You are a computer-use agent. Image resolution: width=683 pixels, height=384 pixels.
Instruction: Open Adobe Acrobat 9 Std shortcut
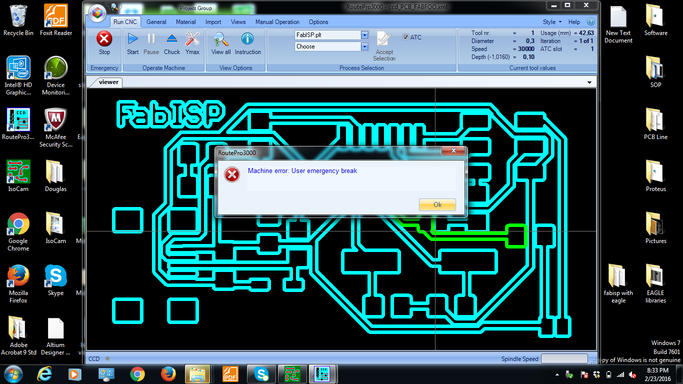18,336
